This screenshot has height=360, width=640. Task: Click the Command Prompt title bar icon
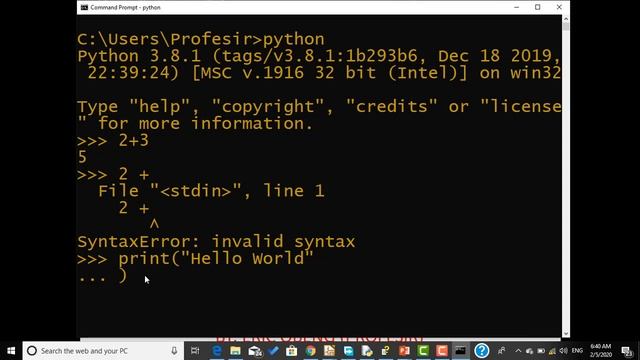coord(84,7)
